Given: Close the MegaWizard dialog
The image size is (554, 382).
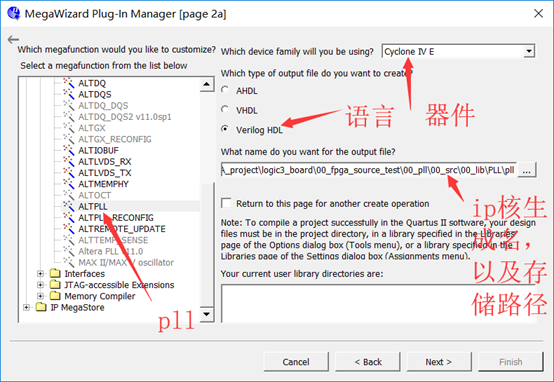Looking at the screenshot, I should [x=538, y=13].
